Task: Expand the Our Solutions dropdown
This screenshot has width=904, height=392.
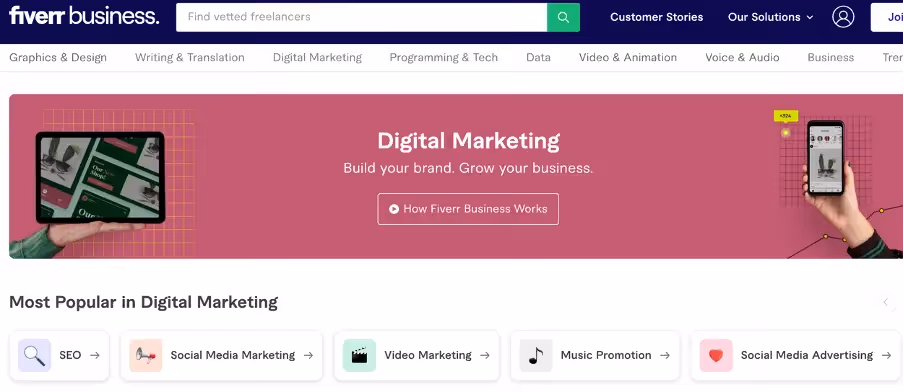Action: click(770, 17)
